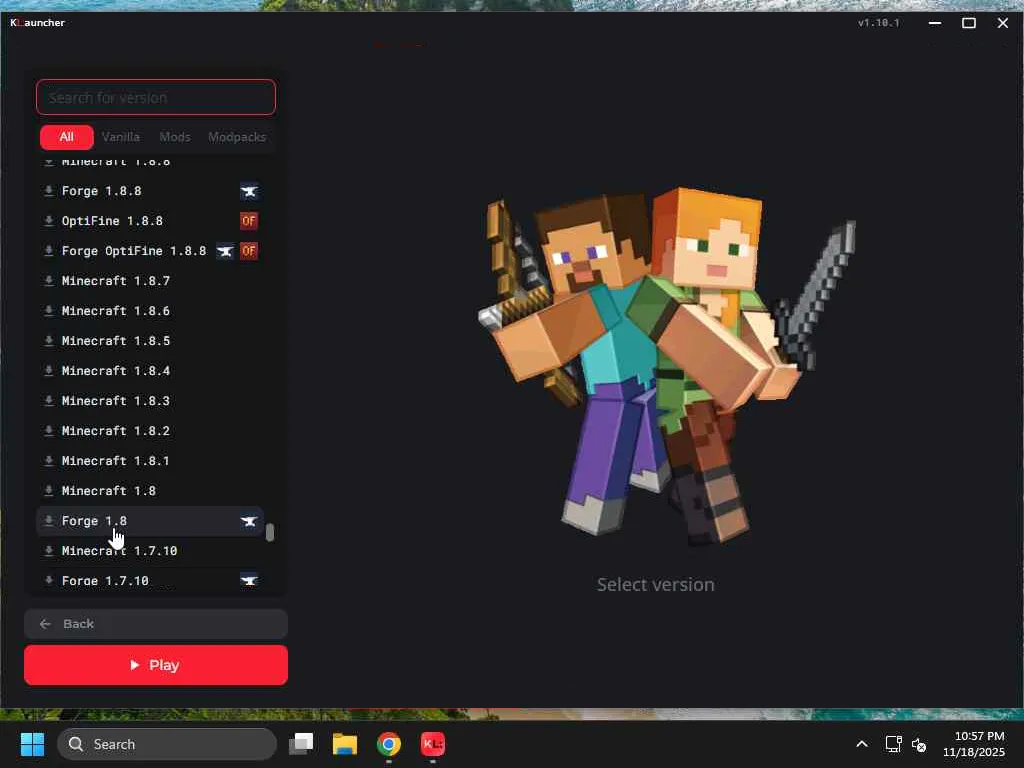Click the version list scrollbar thumb
The image size is (1024, 768).
tap(270, 533)
